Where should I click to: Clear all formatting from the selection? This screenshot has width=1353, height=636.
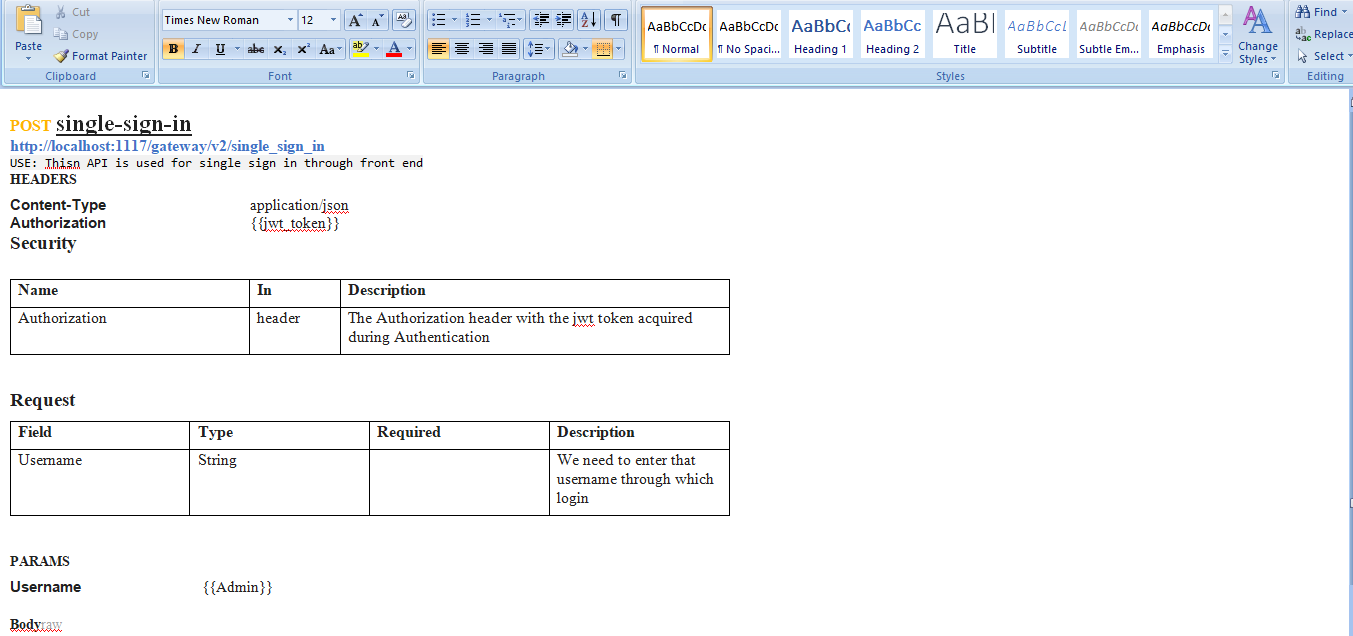point(404,20)
